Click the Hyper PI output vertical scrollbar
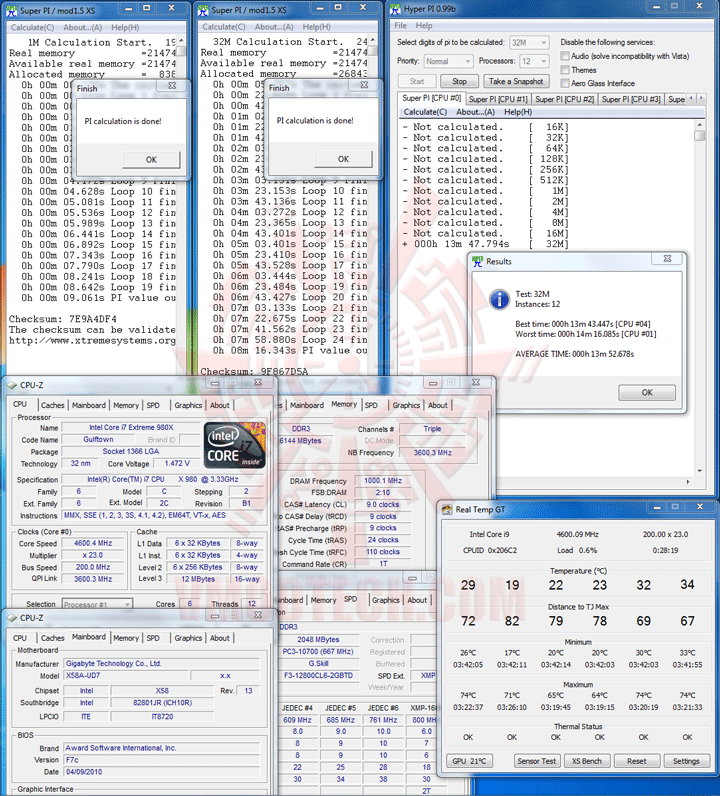Viewport: 720px width, 796px height. 700,297
